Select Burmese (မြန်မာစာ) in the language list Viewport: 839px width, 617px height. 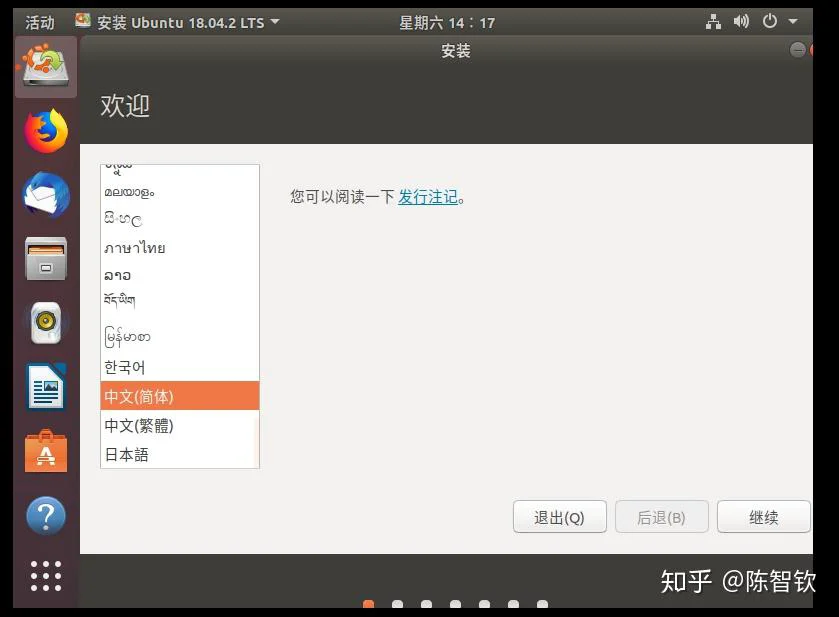(180, 337)
